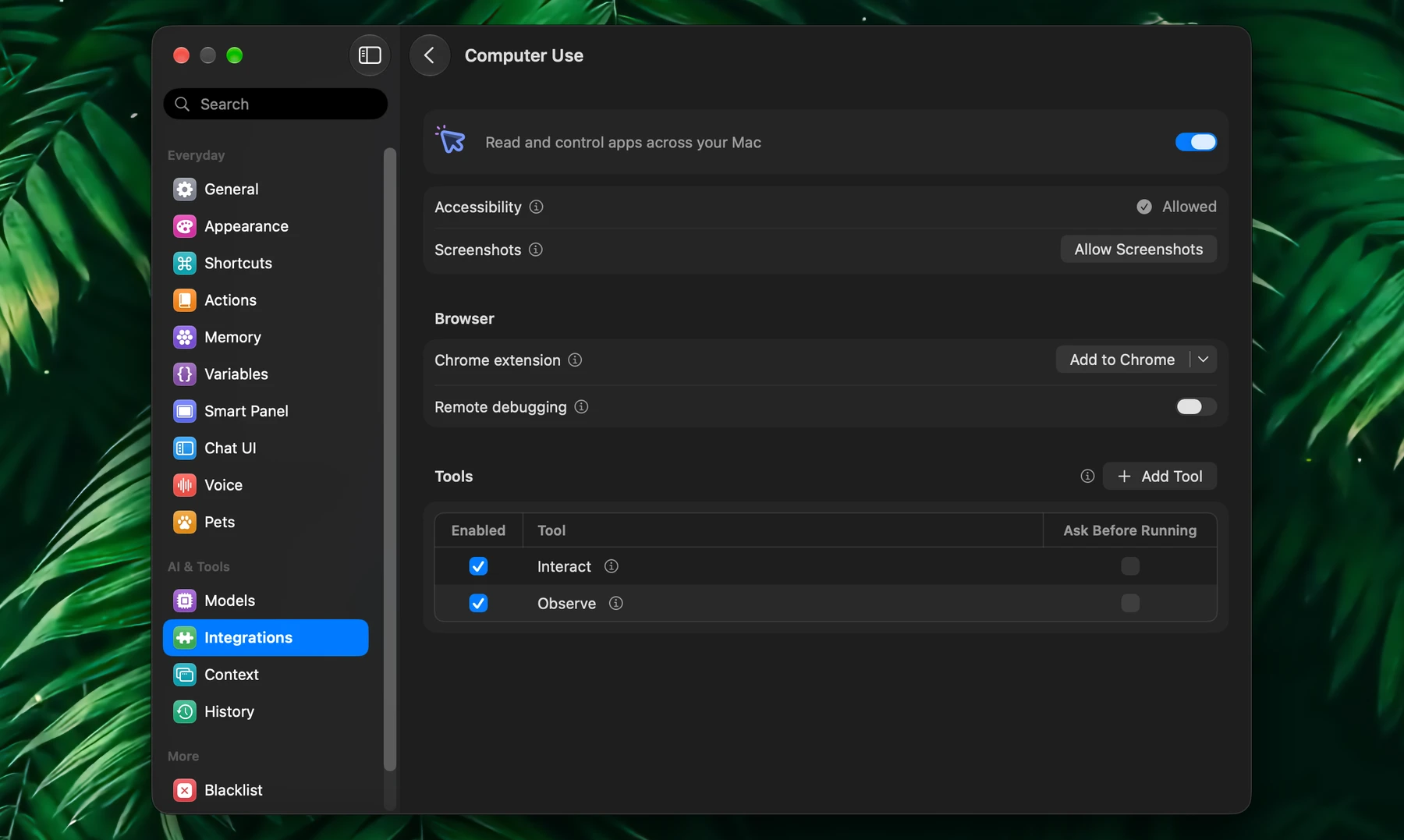1404x840 pixels.
Task: Uncheck the Enabled box for Interact
Action: click(478, 566)
